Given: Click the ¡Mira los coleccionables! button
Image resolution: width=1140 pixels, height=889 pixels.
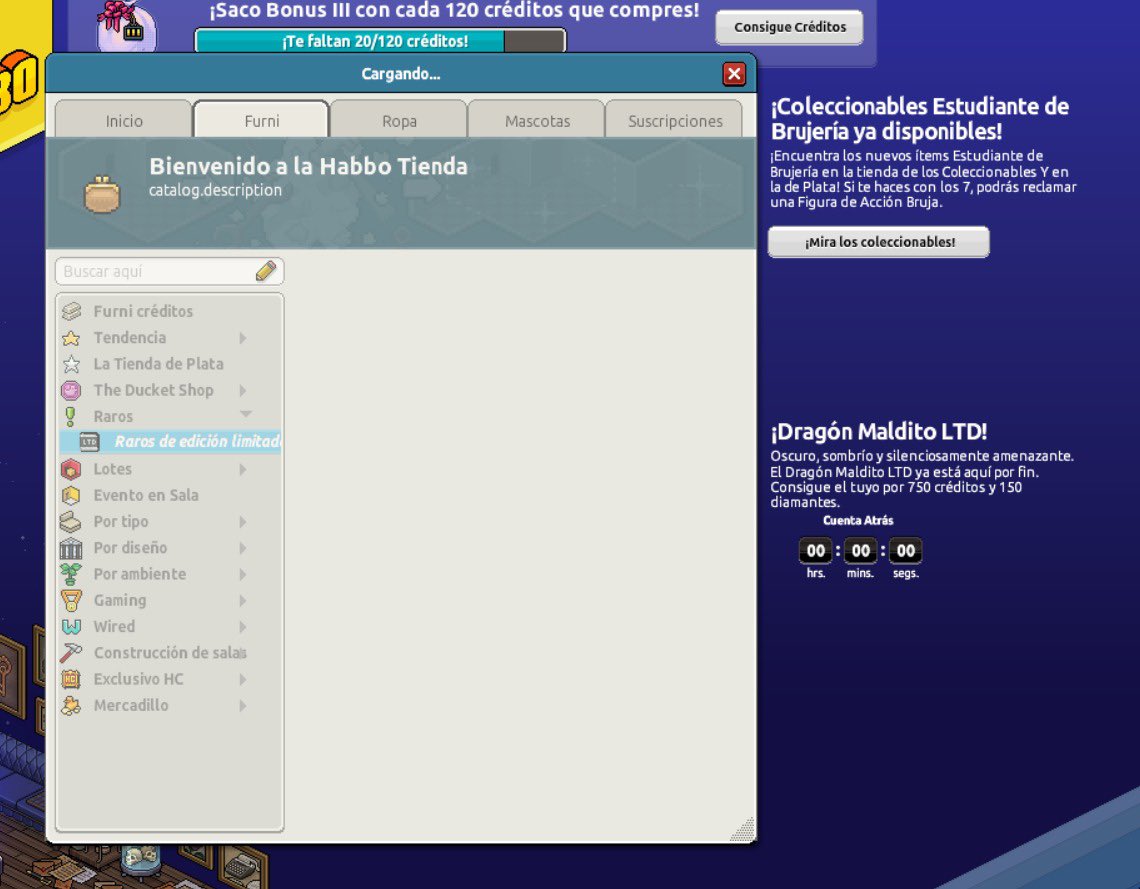Looking at the screenshot, I should 879,242.
